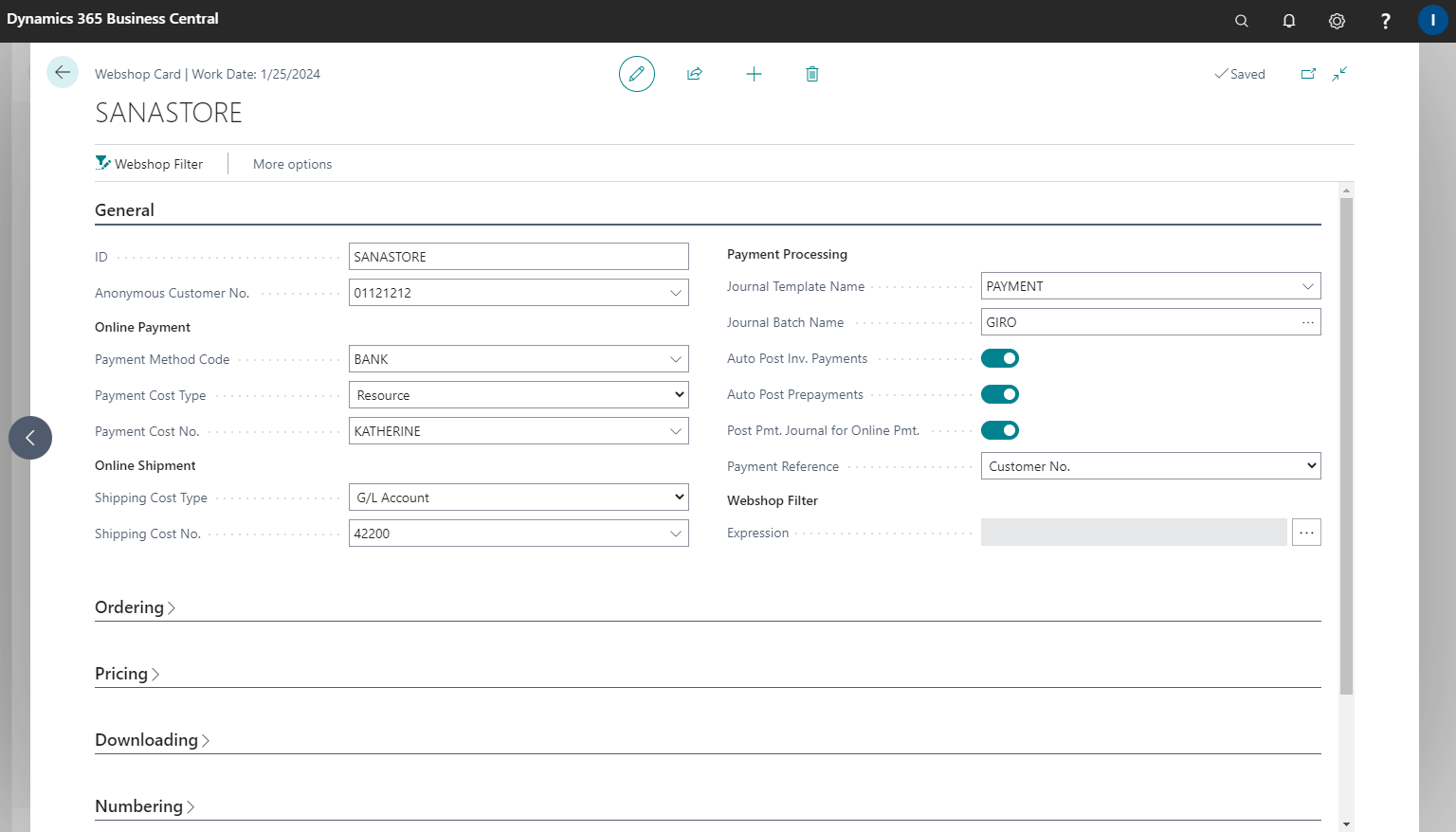Click scrollbar down arrow
The height and width of the screenshot is (832, 1456).
(1347, 824)
